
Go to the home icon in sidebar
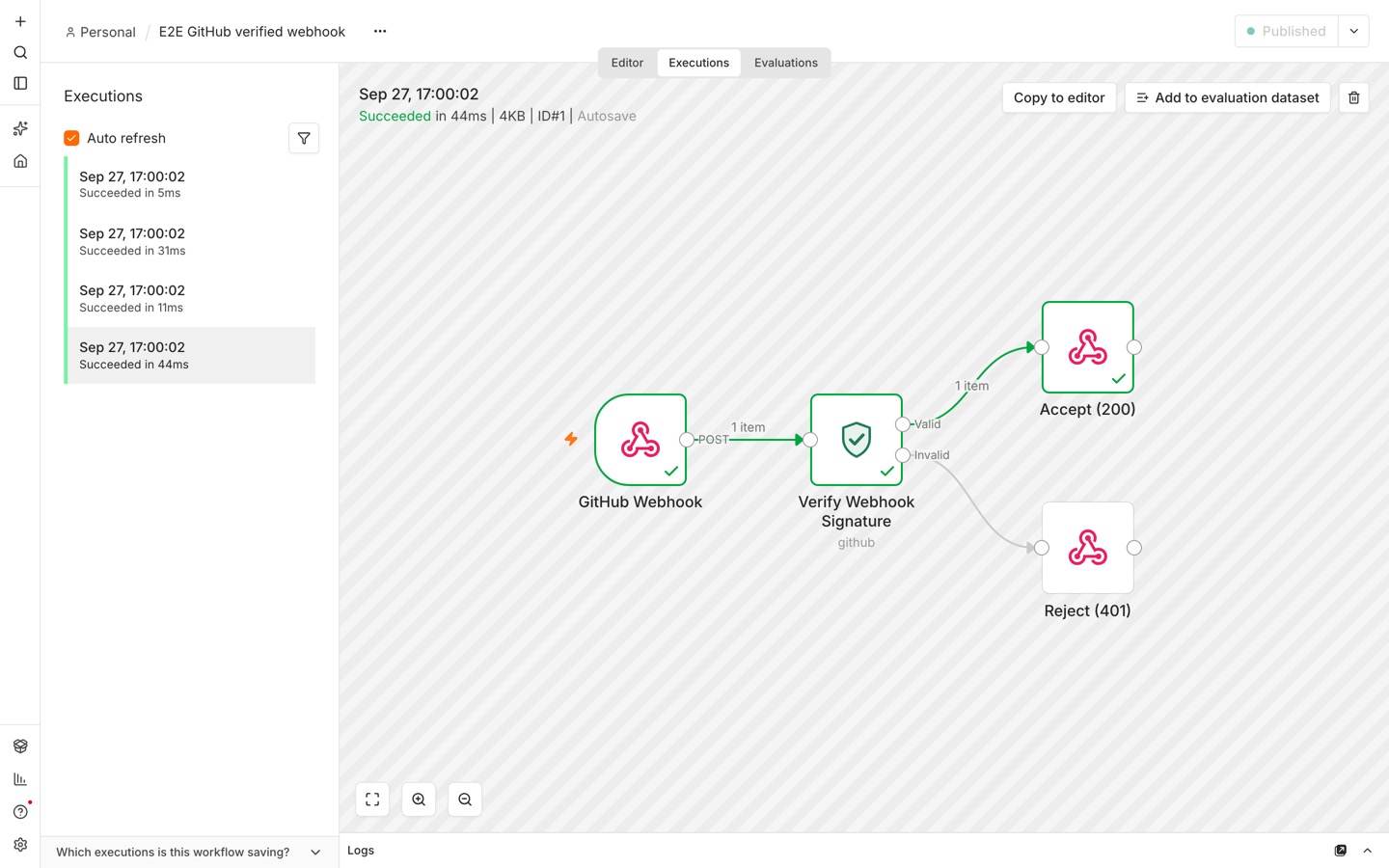click(20, 161)
